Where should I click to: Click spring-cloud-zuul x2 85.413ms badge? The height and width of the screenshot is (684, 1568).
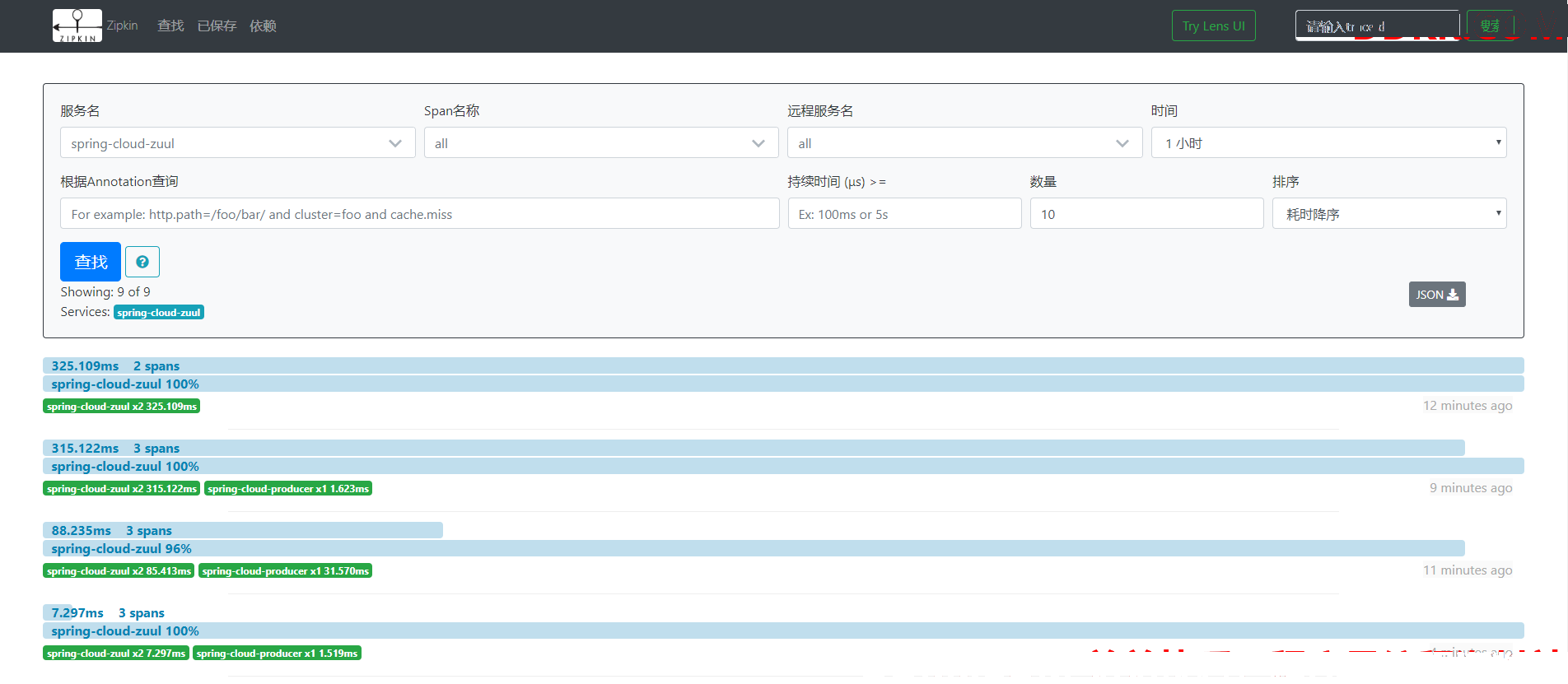click(x=119, y=570)
